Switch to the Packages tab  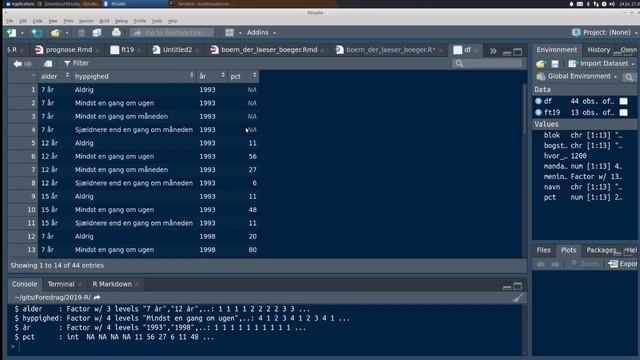pos(601,250)
